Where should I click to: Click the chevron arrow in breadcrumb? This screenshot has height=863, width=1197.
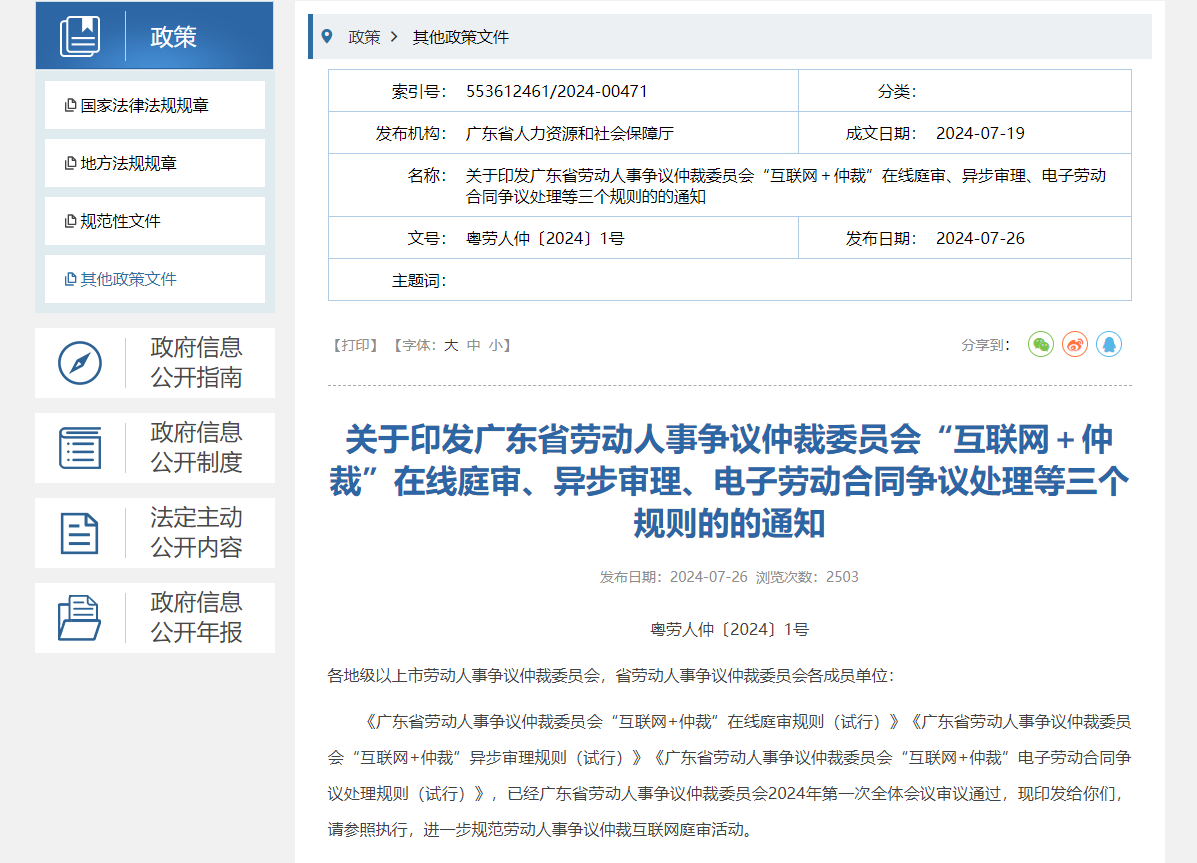point(394,37)
